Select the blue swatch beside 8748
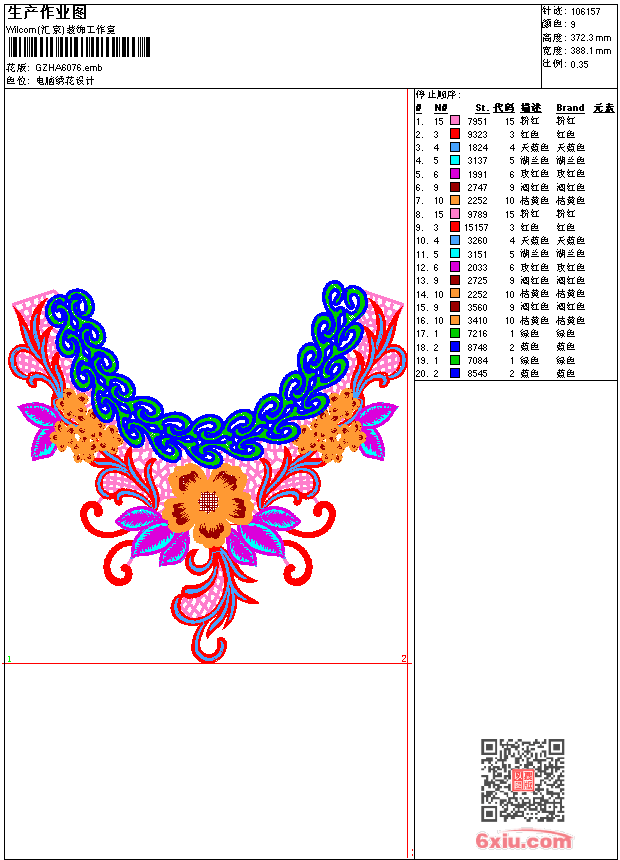 point(455,347)
